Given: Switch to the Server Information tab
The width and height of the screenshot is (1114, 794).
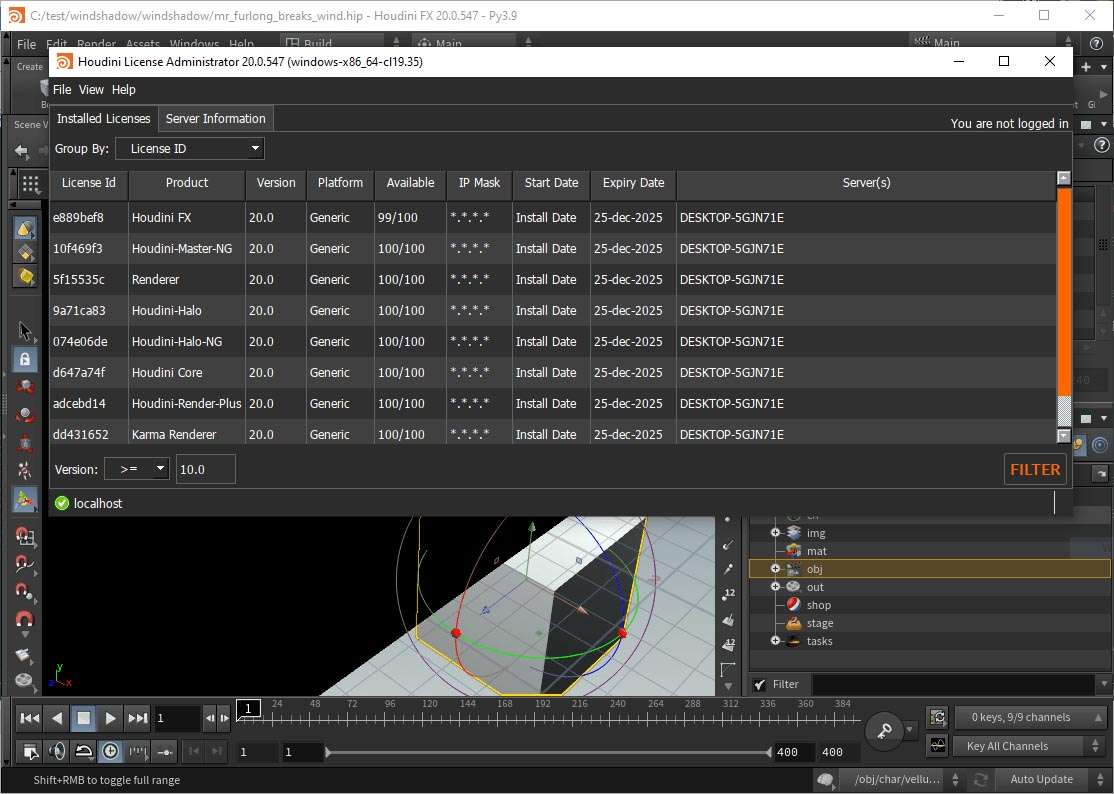Looking at the screenshot, I should coord(215,118).
